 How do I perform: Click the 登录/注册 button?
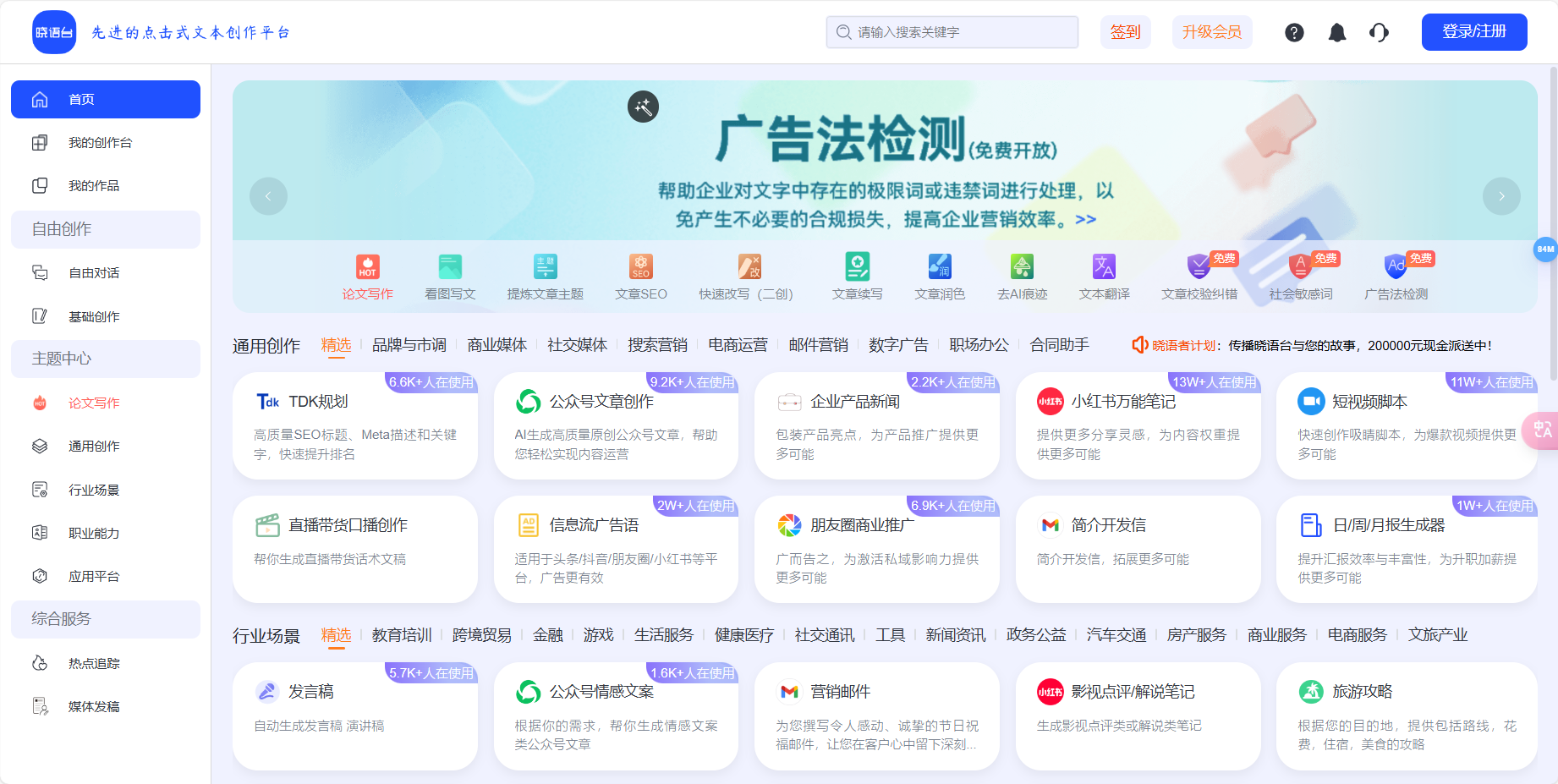point(1474,31)
